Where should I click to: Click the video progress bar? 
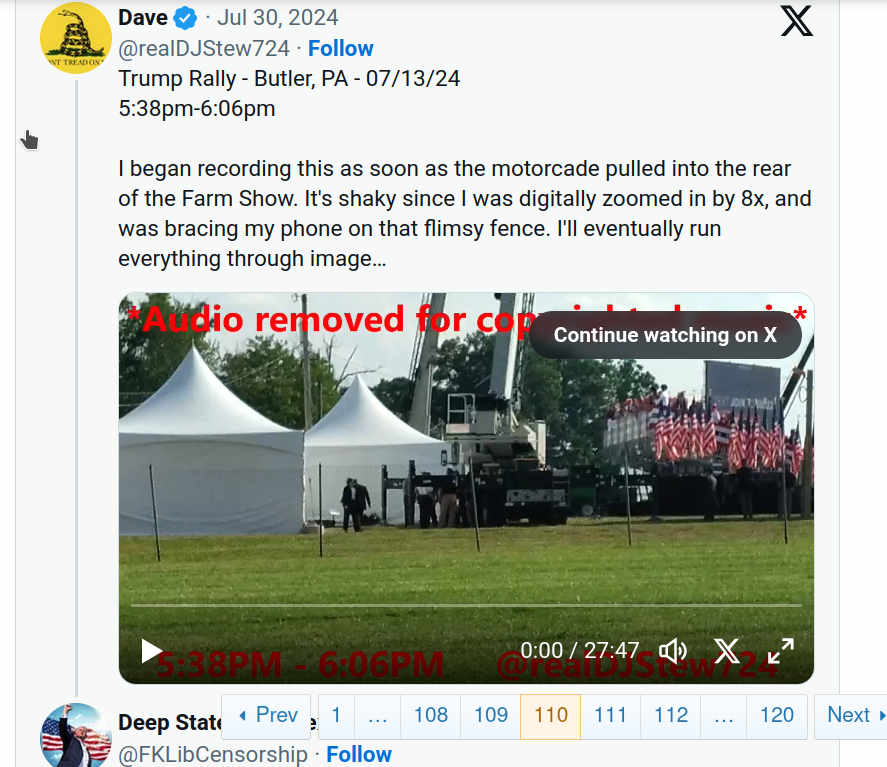click(466, 605)
